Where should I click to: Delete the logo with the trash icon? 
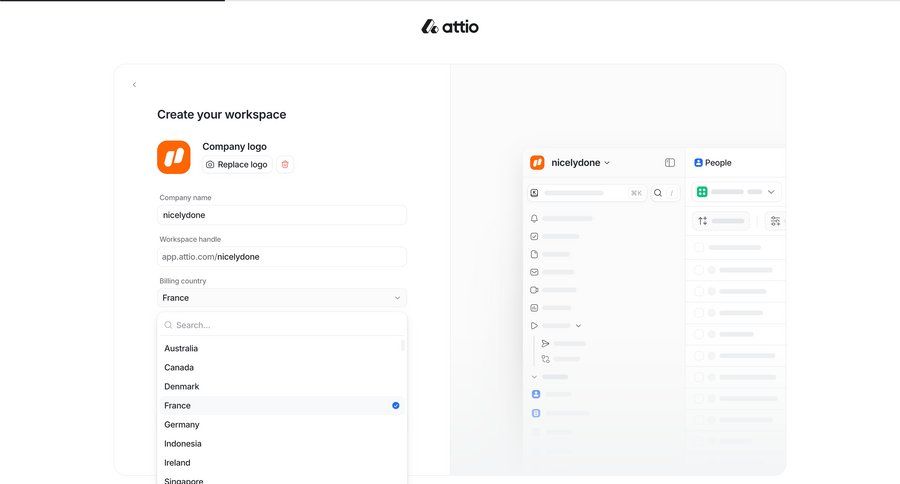tap(285, 164)
